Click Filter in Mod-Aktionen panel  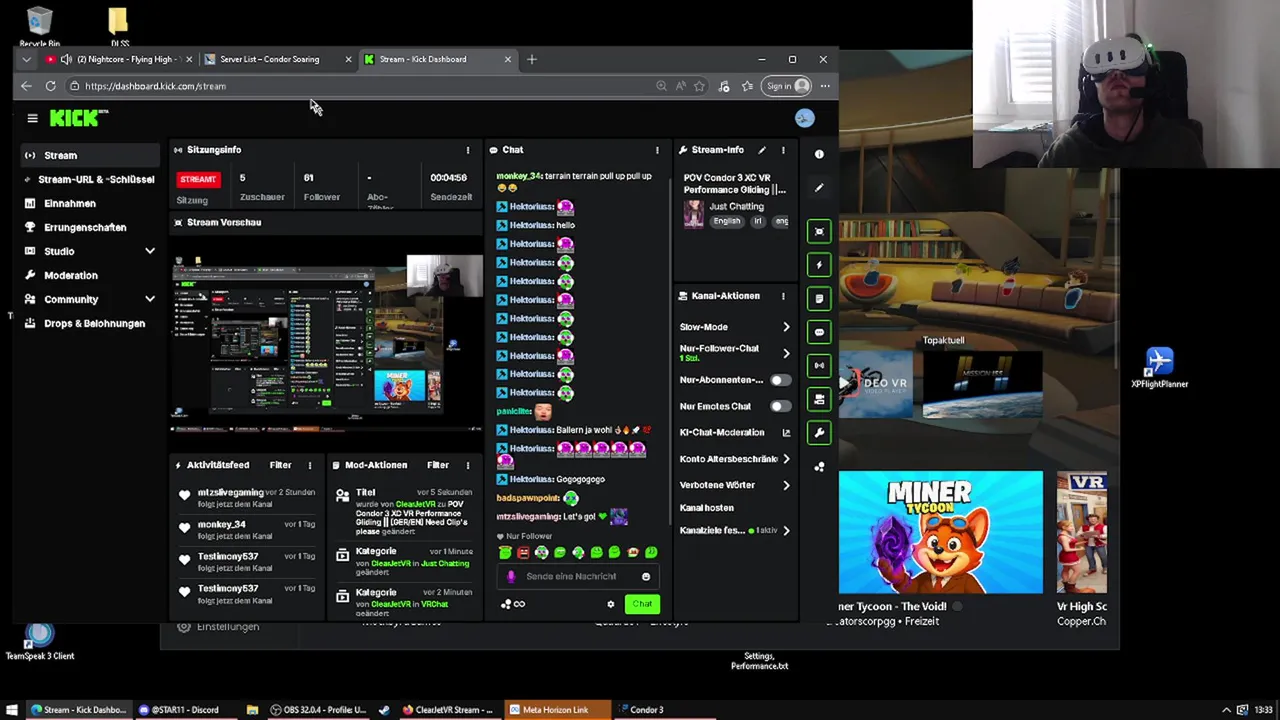438,465
